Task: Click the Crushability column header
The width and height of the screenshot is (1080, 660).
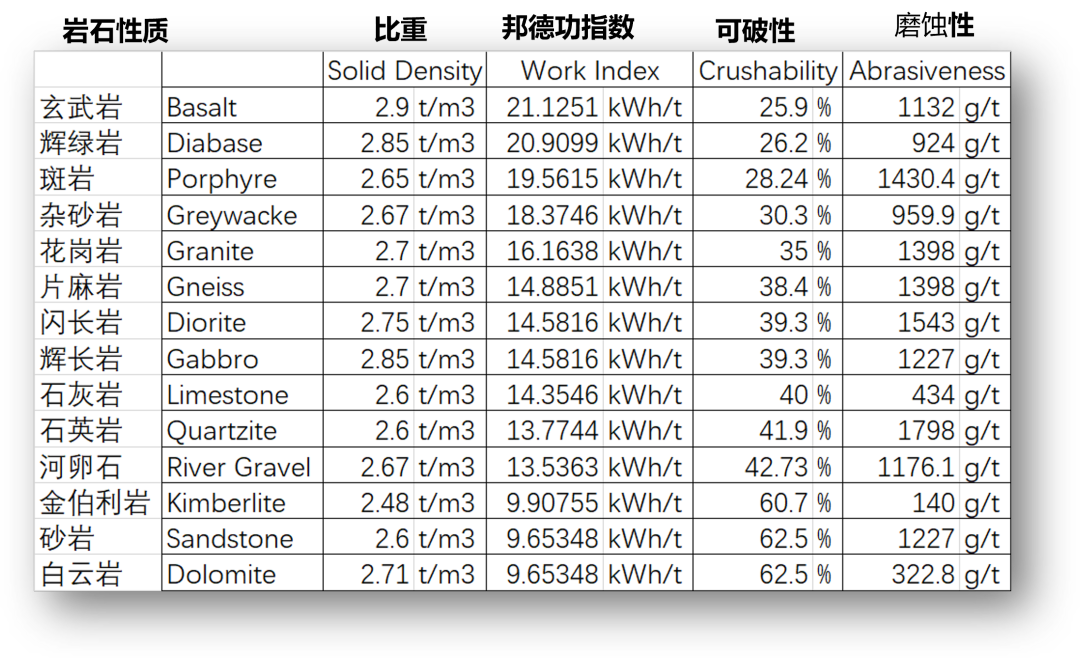Action: click(x=767, y=71)
